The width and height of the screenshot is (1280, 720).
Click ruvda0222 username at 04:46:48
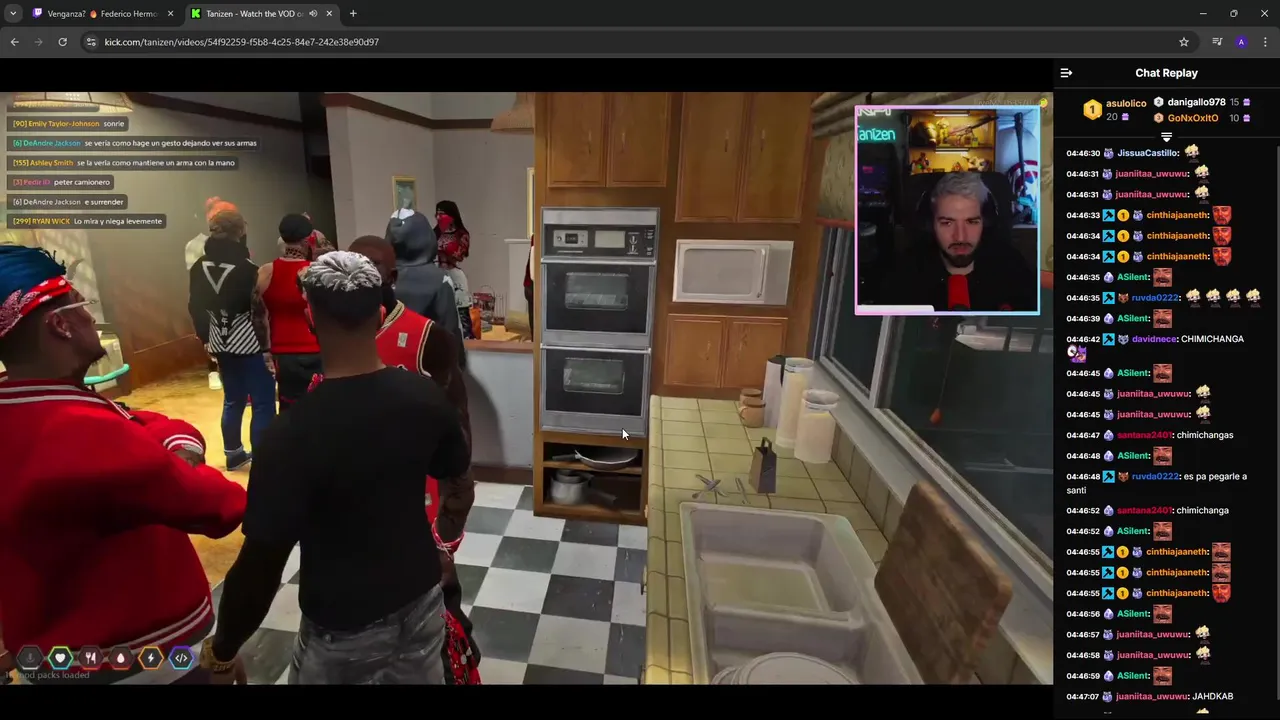1155,476
